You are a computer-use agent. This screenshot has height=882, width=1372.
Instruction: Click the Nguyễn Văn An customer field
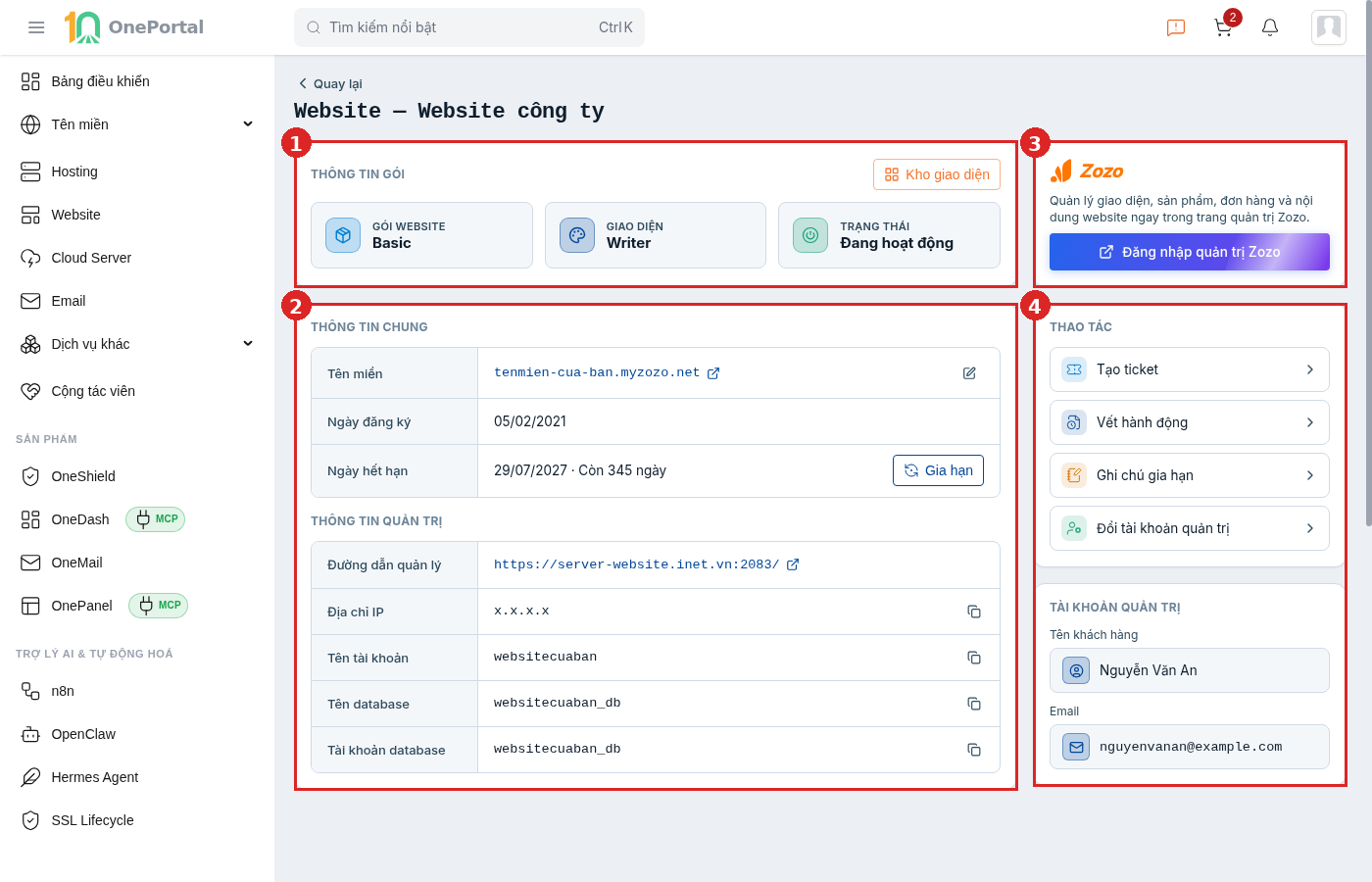coord(1190,670)
